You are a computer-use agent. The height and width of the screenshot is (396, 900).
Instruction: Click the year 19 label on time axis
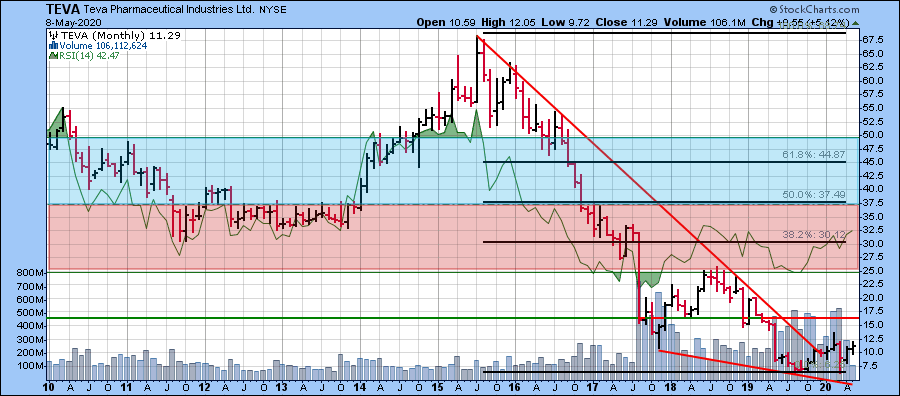pos(749,388)
